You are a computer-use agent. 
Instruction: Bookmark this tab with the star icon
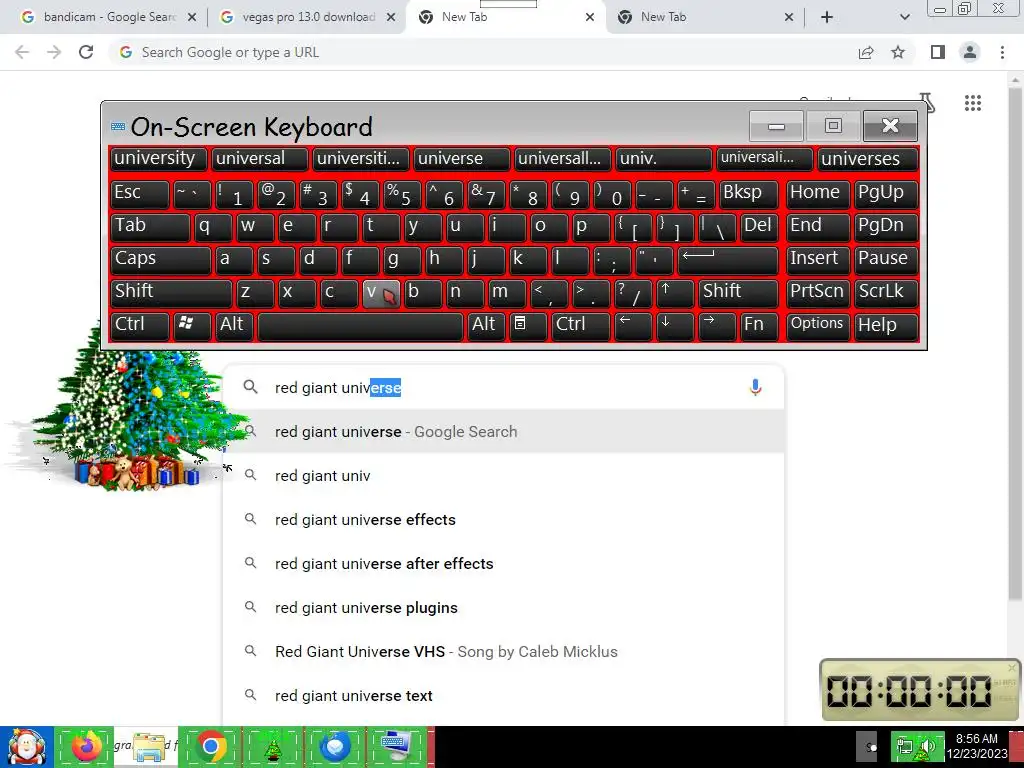898,52
